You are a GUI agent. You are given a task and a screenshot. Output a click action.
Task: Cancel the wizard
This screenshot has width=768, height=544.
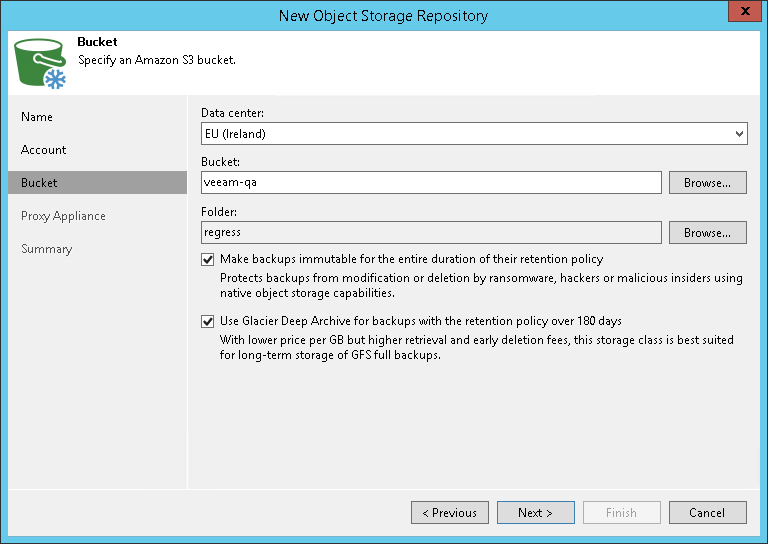coord(708,513)
